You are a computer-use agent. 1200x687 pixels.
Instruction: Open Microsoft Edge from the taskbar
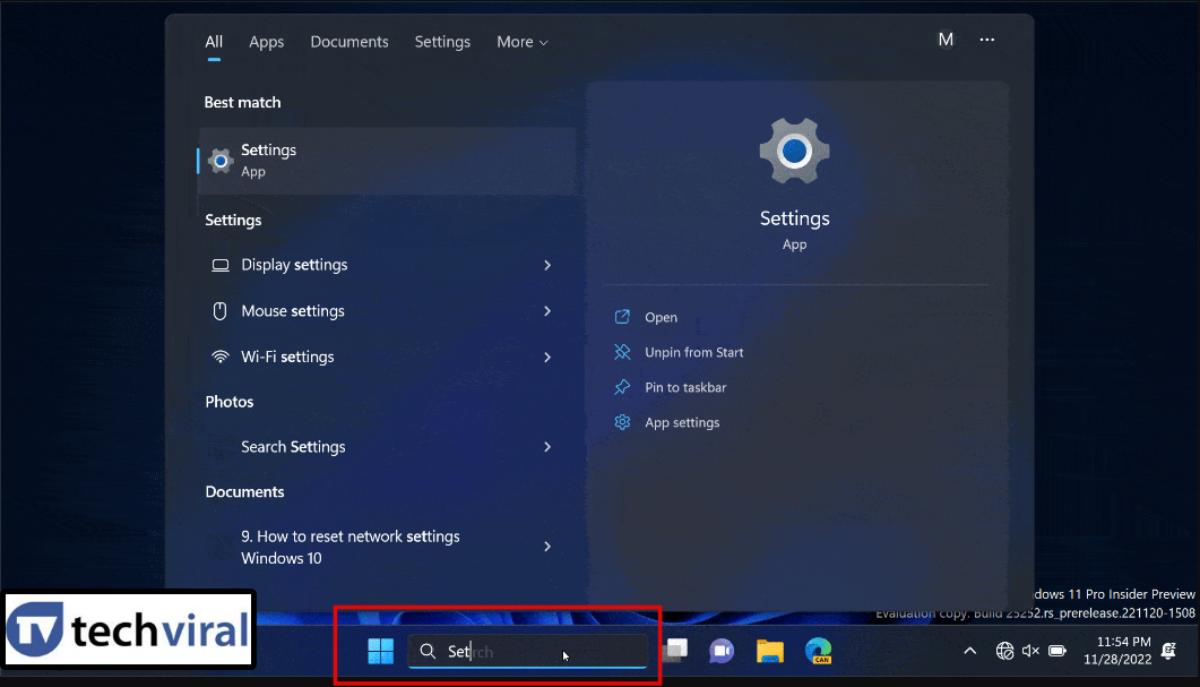pos(818,651)
